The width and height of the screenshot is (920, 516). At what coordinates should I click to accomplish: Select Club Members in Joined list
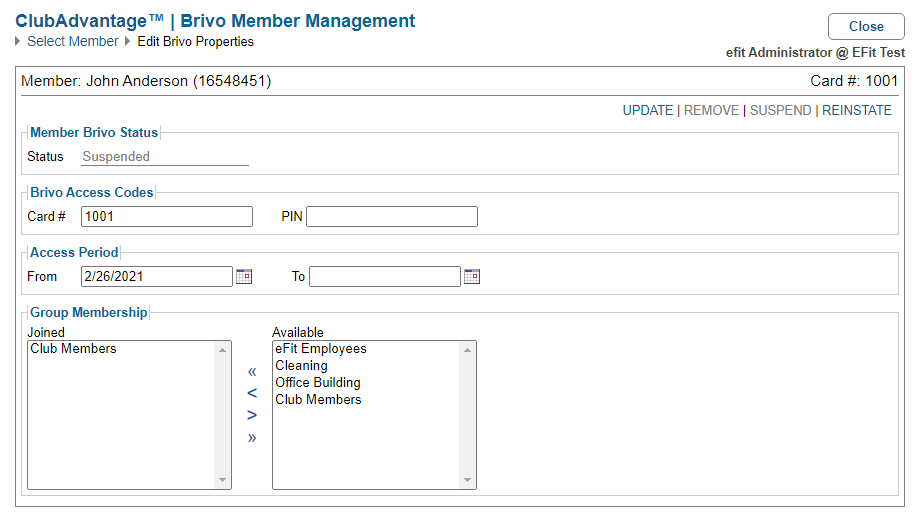(121, 349)
